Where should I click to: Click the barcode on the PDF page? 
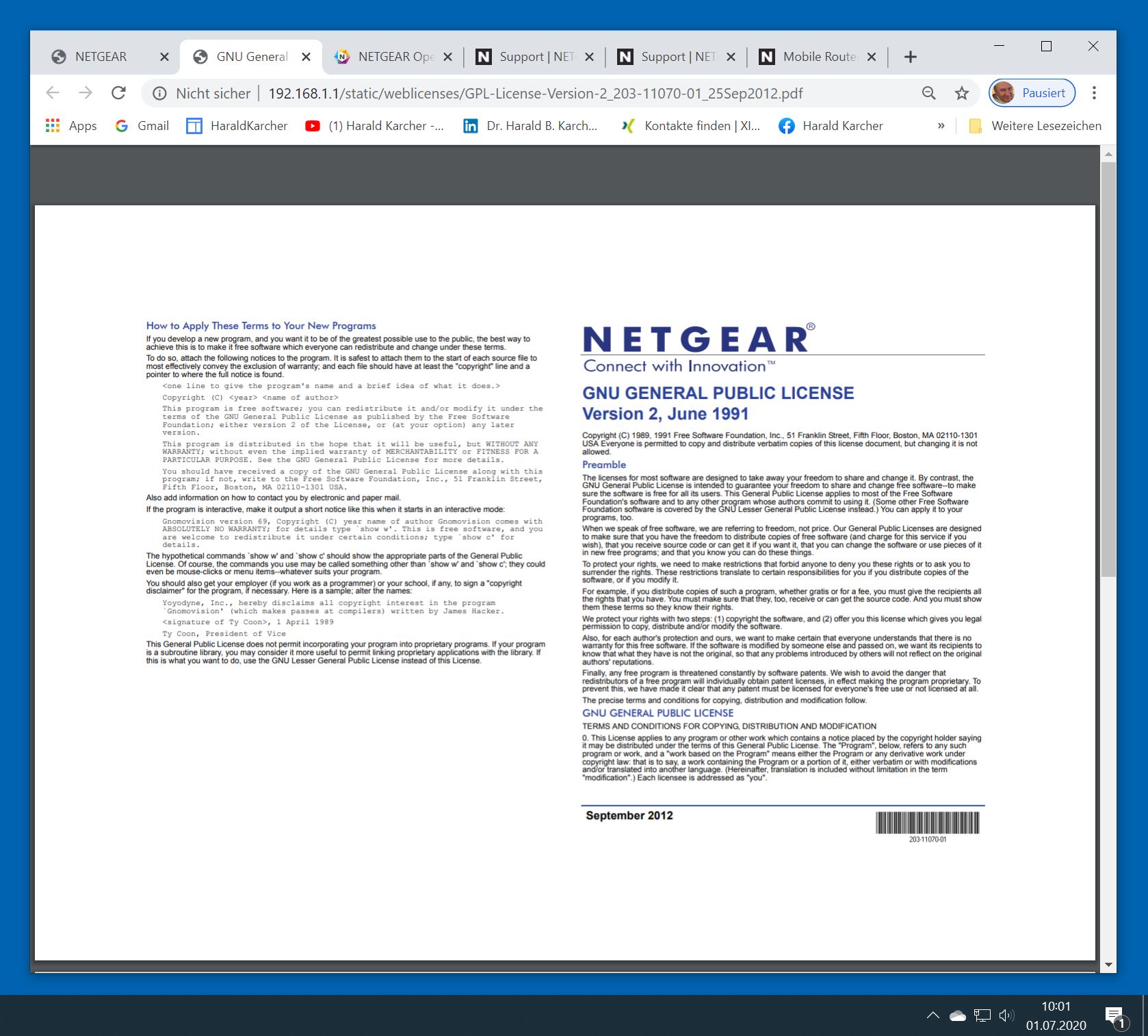point(928,823)
